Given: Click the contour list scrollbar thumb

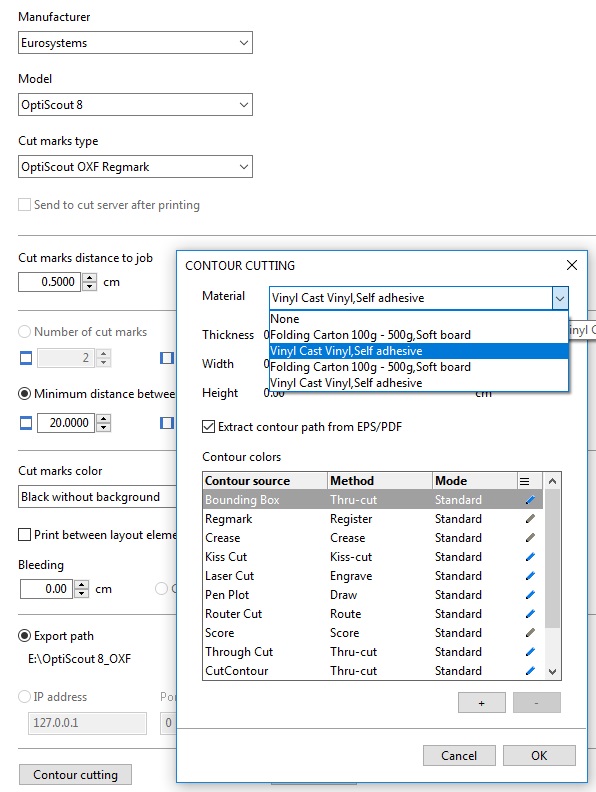Looking at the screenshot, I should (x=553, y=558).
